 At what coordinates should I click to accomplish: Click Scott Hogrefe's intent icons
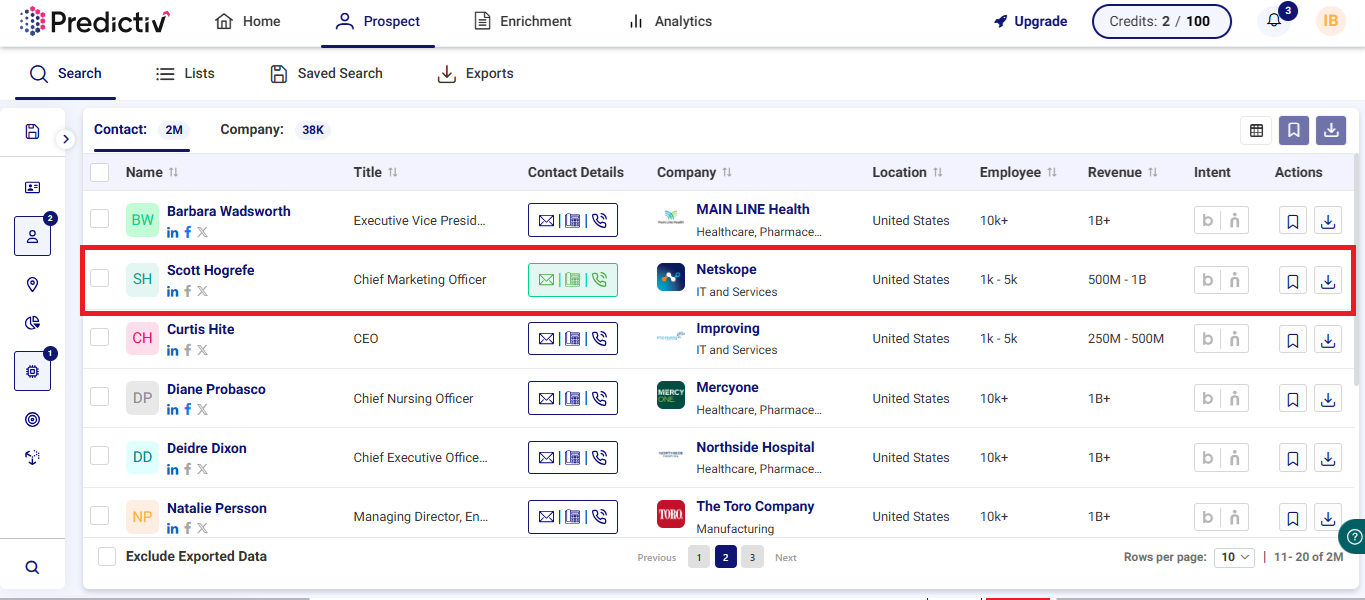click(x=1221, y=280)
